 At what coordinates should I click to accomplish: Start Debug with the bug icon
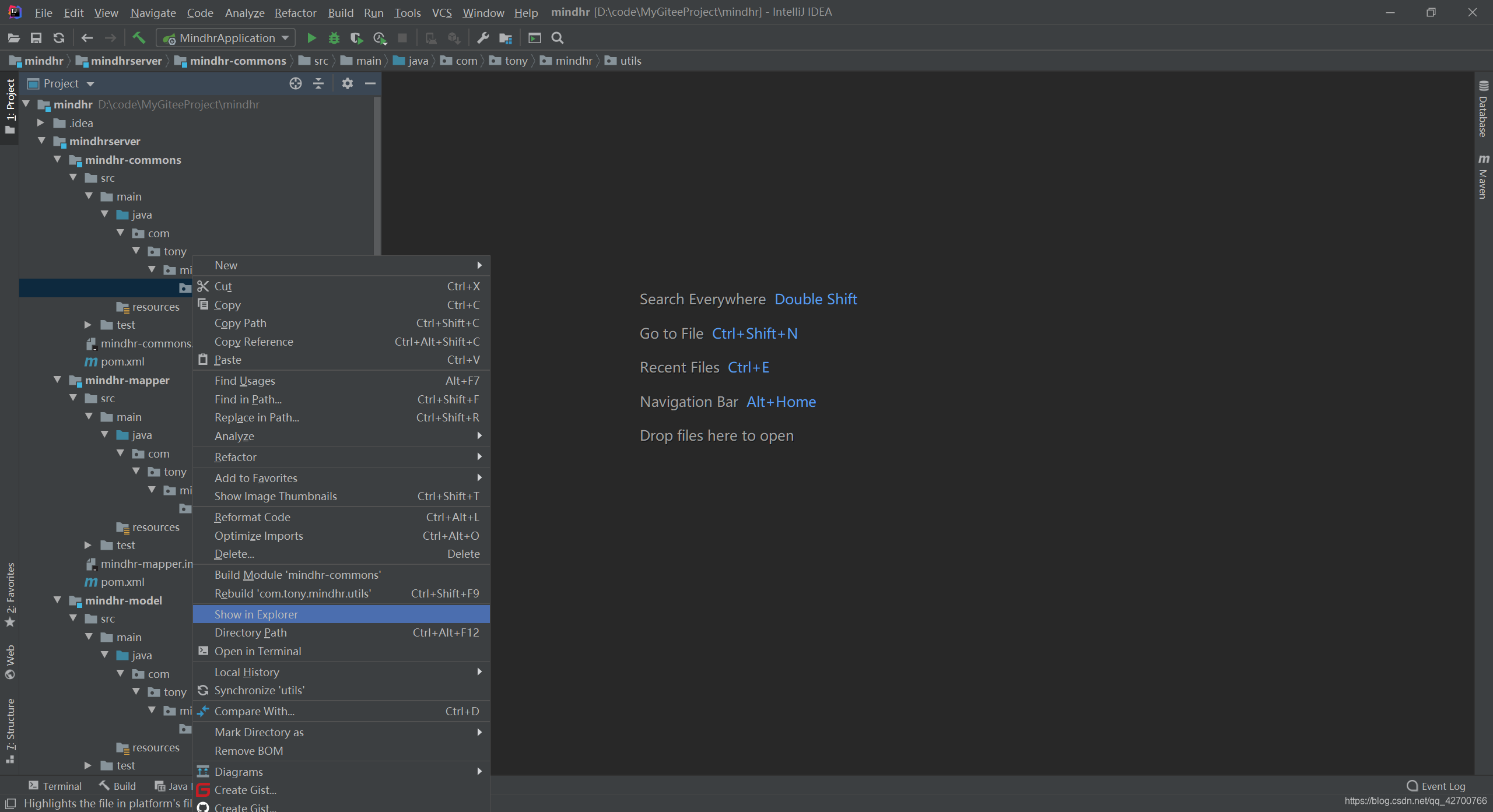(334, 38)
